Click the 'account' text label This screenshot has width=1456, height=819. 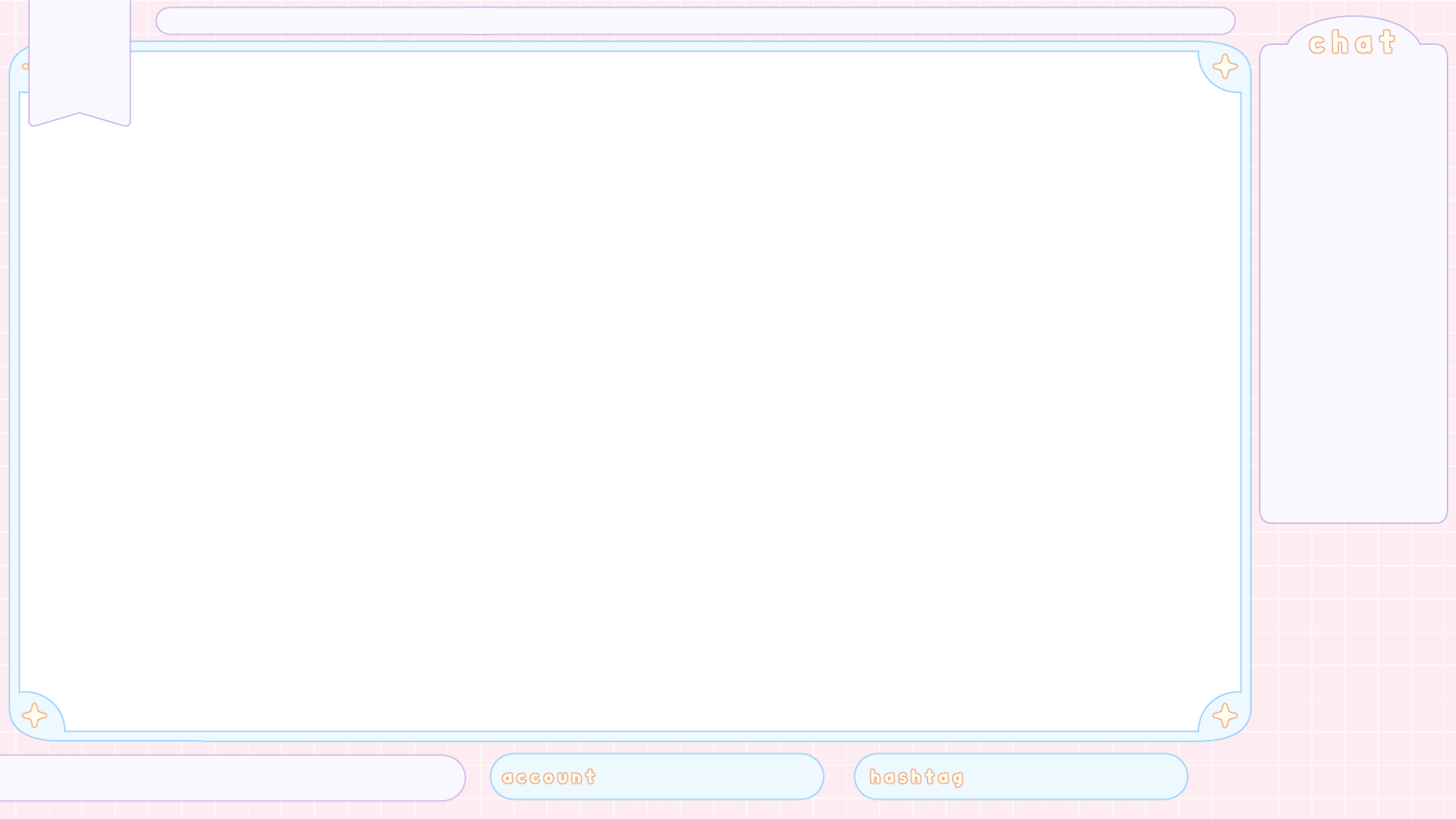[549, 777]
